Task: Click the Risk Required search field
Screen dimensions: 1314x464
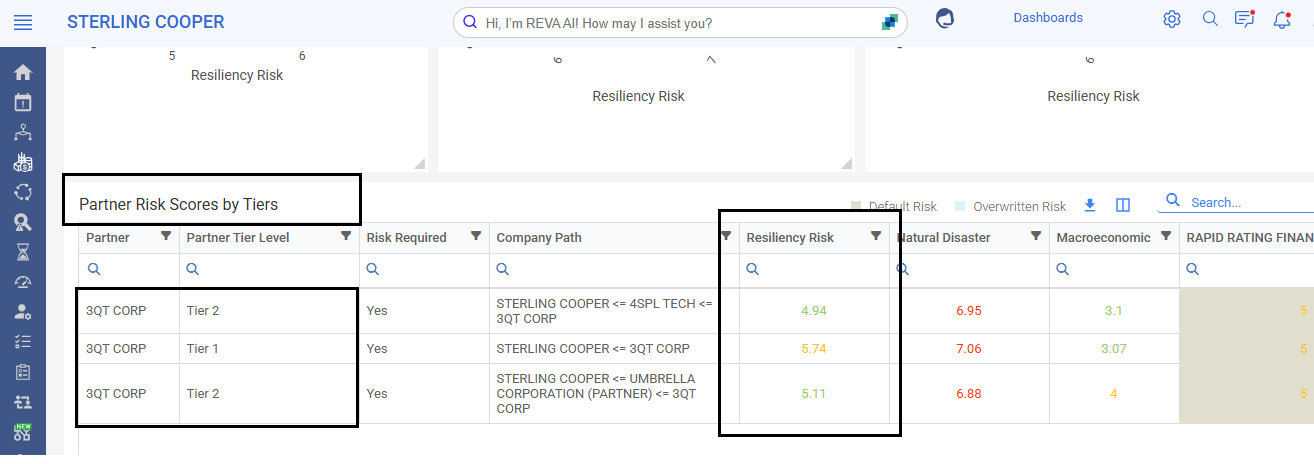Action: click(x=424, y=269)
